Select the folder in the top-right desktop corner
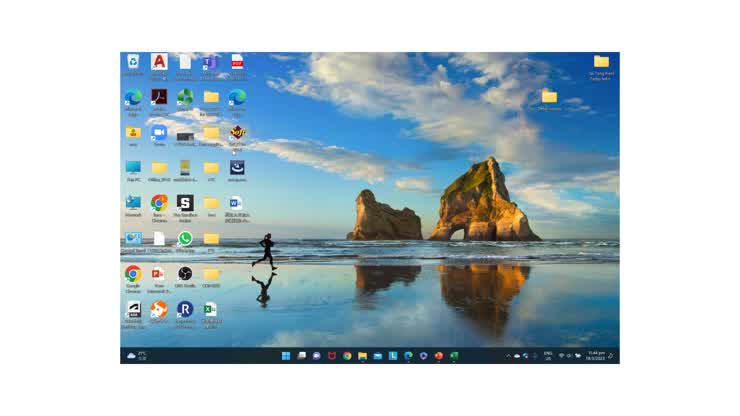The height and width of the screenshot is (416, 740). [601, 62]
